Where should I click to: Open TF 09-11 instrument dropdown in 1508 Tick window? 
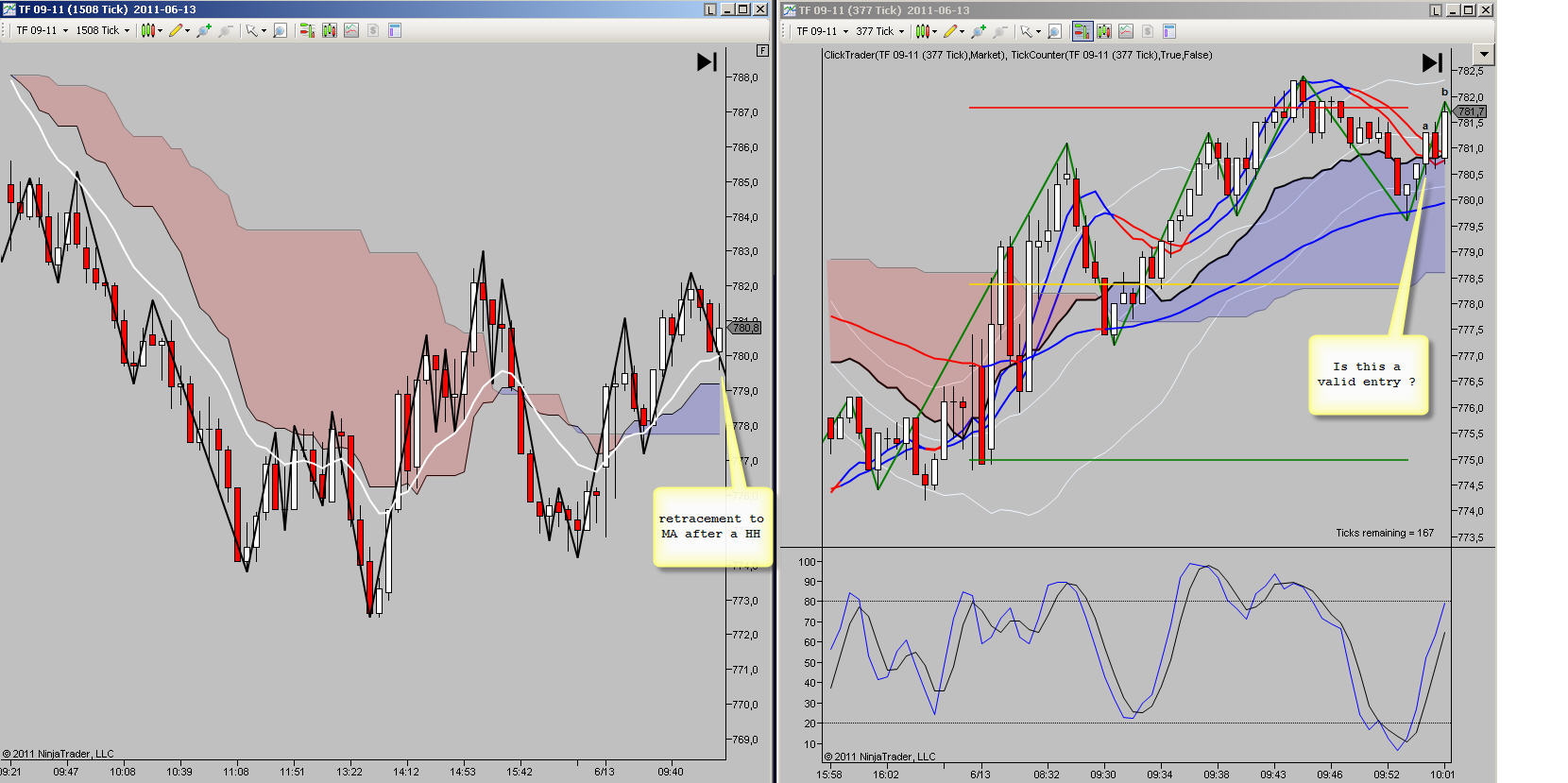coord(65,30)
